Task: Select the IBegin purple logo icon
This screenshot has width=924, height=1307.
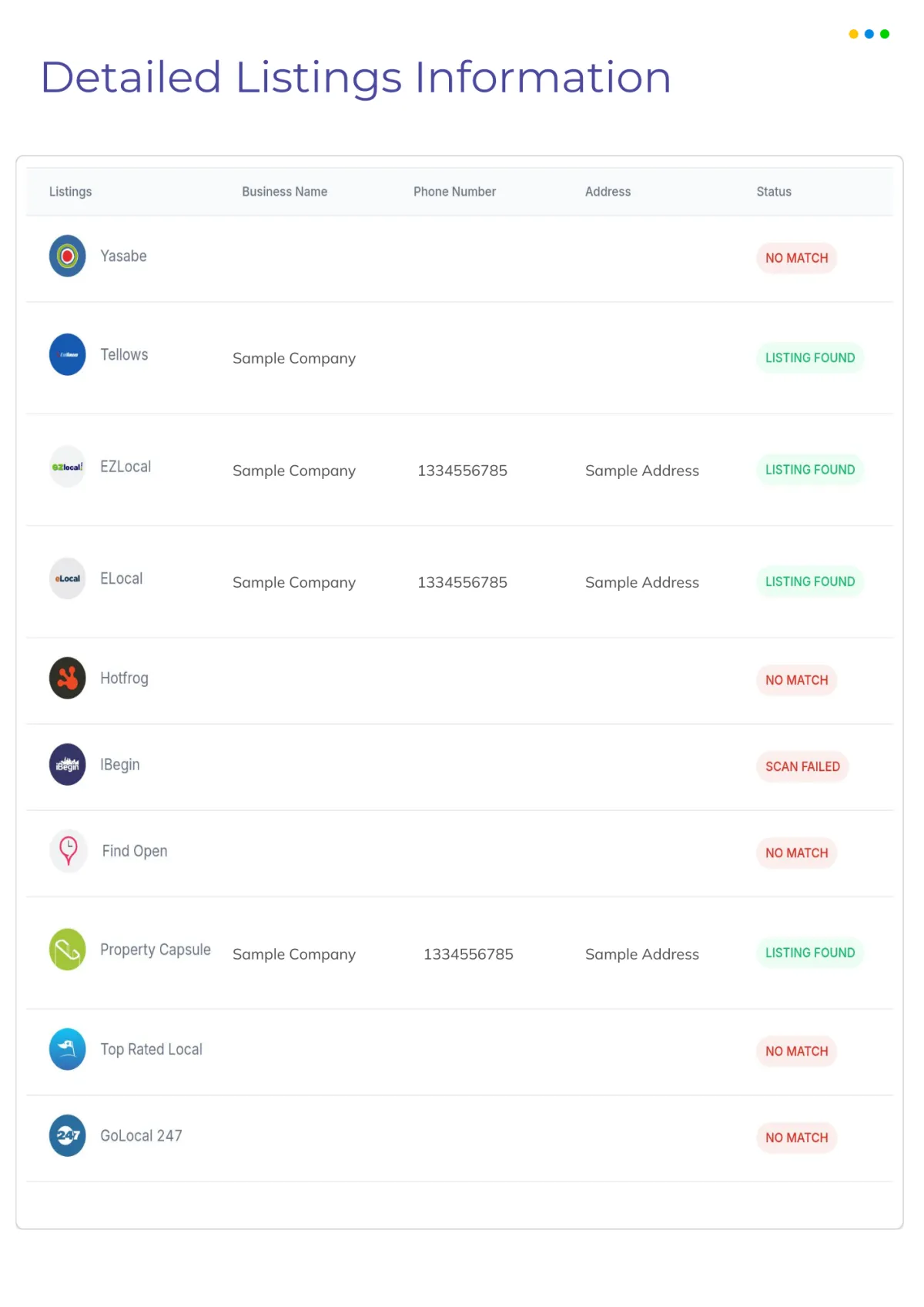Action: pyautogui.click(x=68, y=764)
